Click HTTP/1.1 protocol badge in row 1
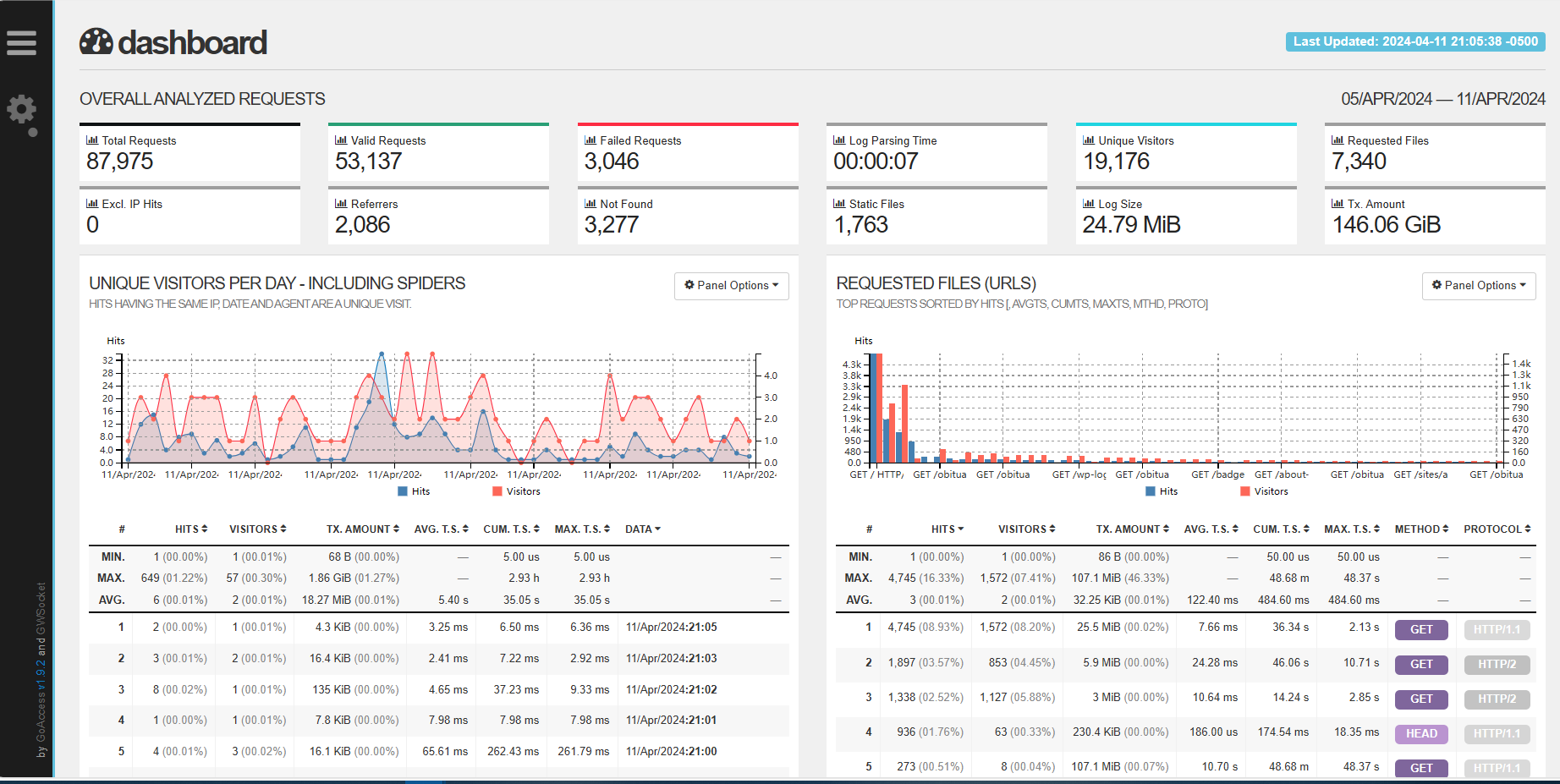The width and height of the screenshot is (1560, 784). tap(1497, 630)
